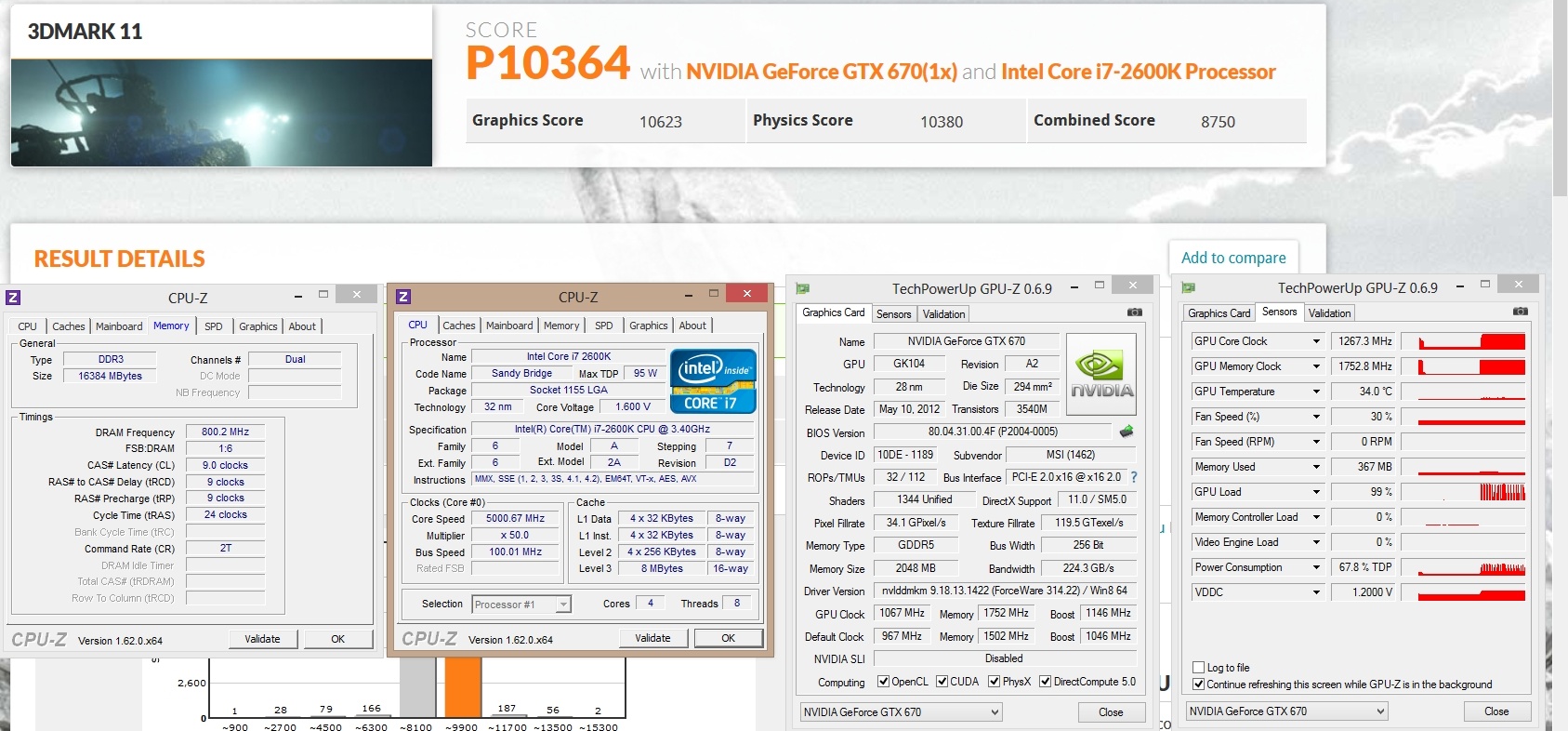
Task: Switch to the Graphics Card tab in the GPU-Z Sensors window
Action: click(1219, 313)
